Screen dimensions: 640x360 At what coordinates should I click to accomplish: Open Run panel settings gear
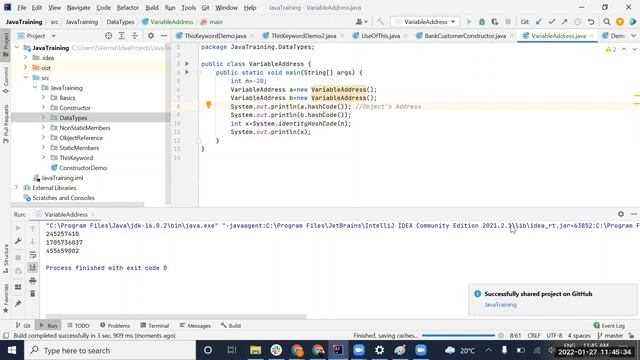[x=621, y=214]
